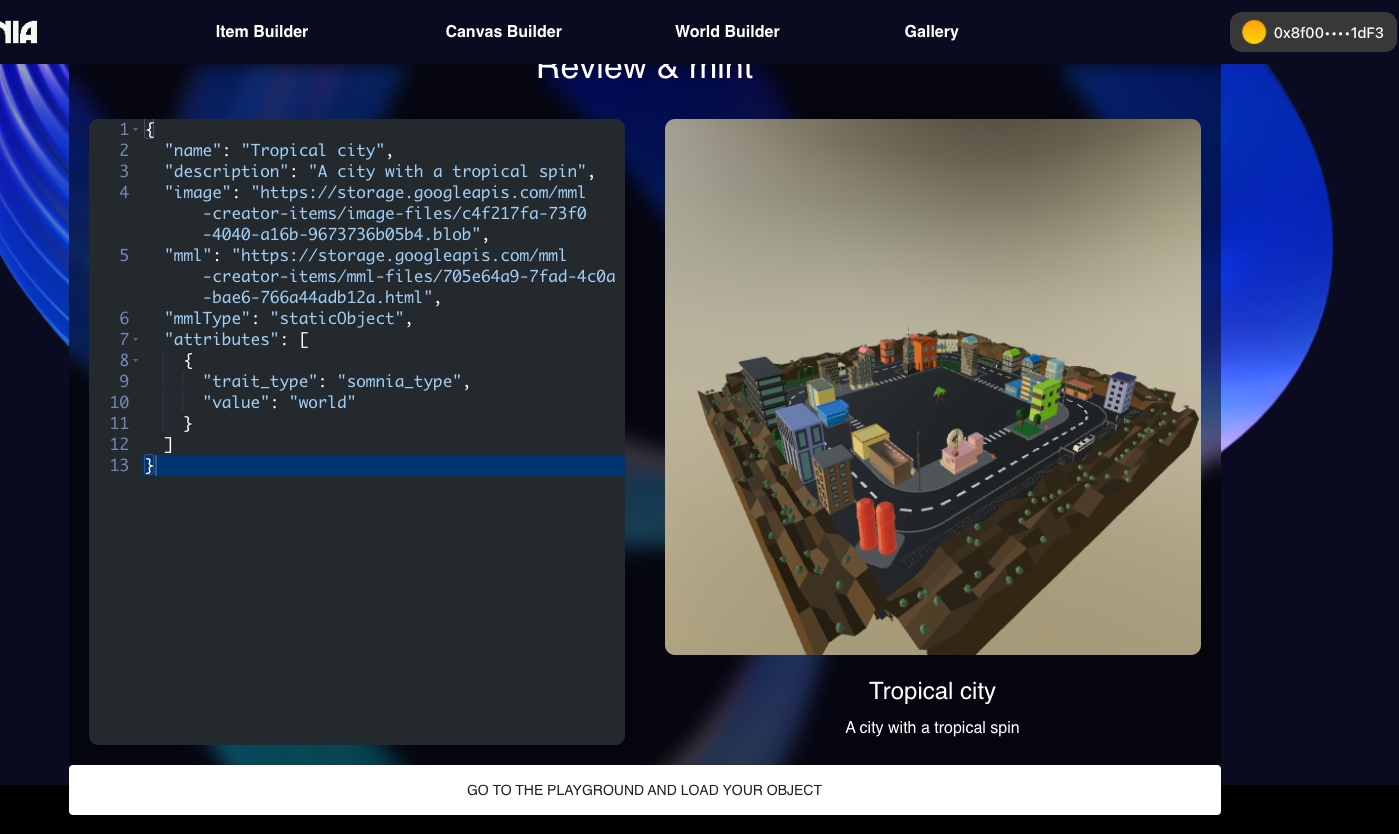Viewport: 1399px width, 834px height.
Task: Click the 0x8f00 wallet address text
Action: (1328, 33)
